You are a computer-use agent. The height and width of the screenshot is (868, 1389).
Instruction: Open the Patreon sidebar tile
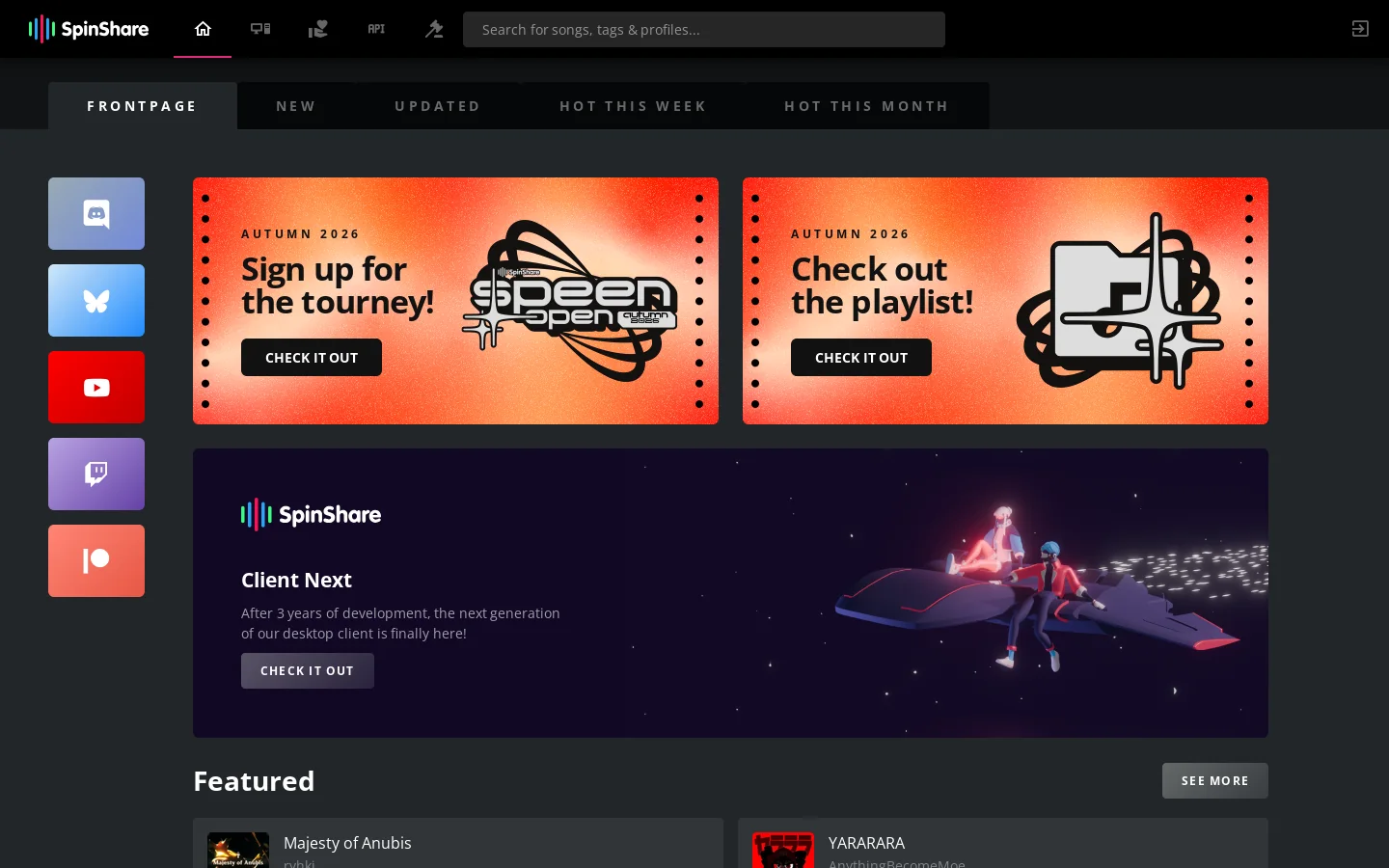(96, 560)
